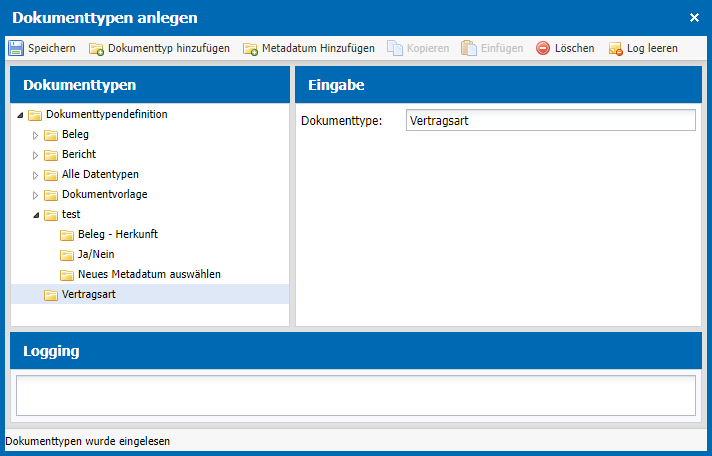
Task: Close the Dokumenttypen anlegen dialog
Action: pos(694,18)
